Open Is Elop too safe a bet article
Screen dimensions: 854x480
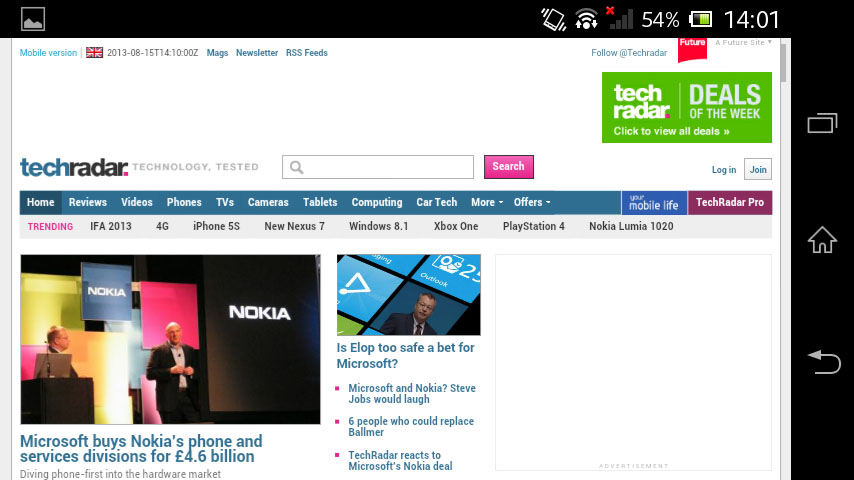(x=405, y=355)
